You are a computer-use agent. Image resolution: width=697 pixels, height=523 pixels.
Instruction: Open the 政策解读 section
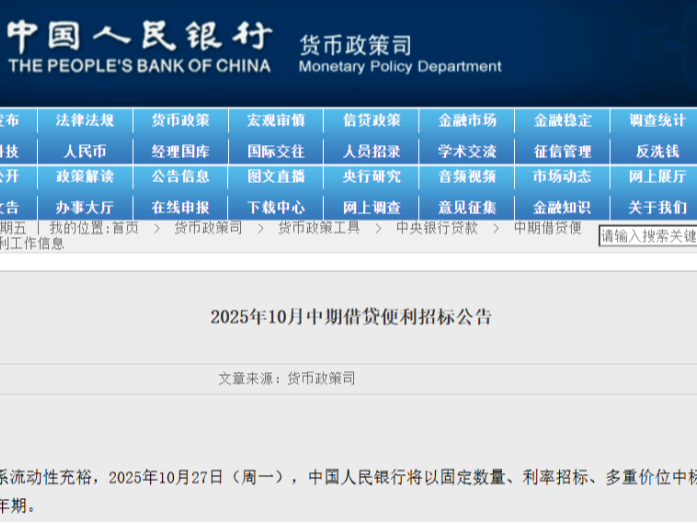tap(85, 176)
